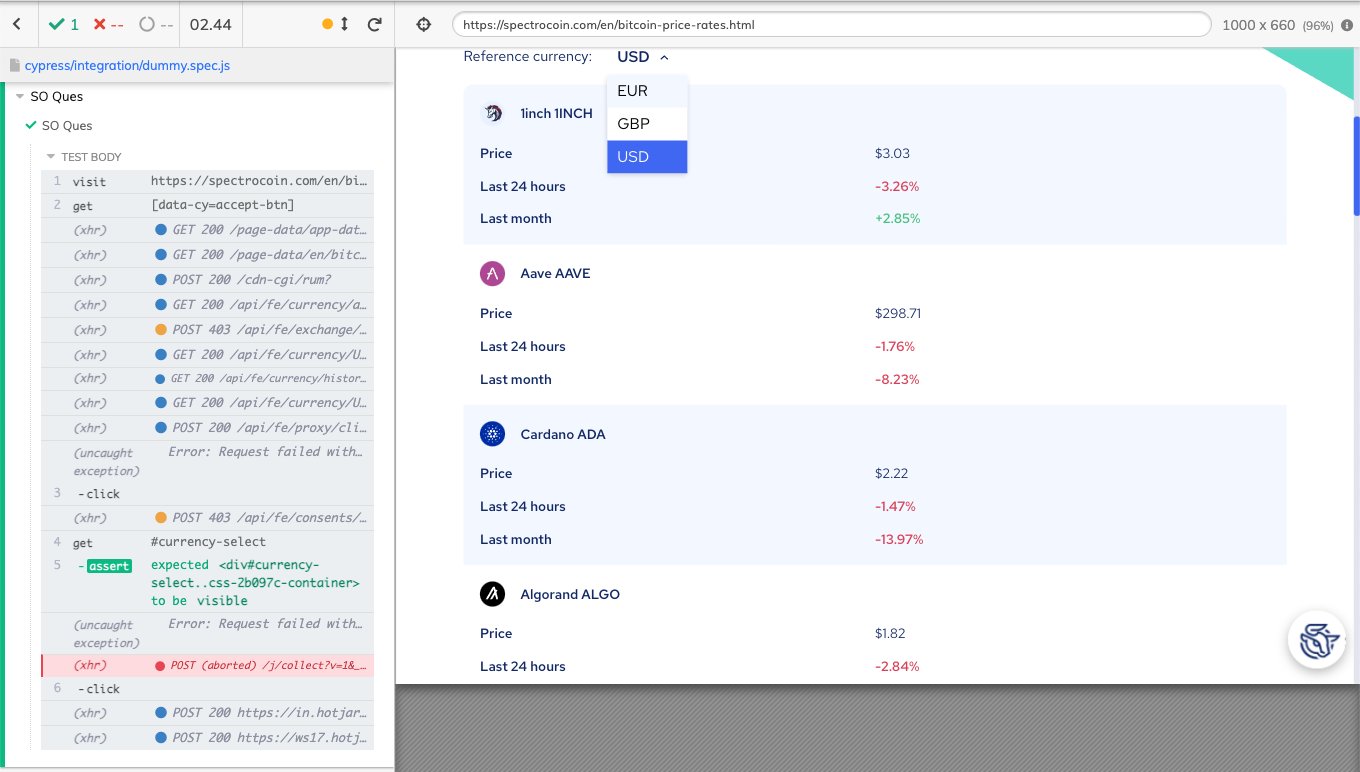Collapse the SO Ques suite triangle
This screenshot has height=772, width=1360.
click(20, 97)
